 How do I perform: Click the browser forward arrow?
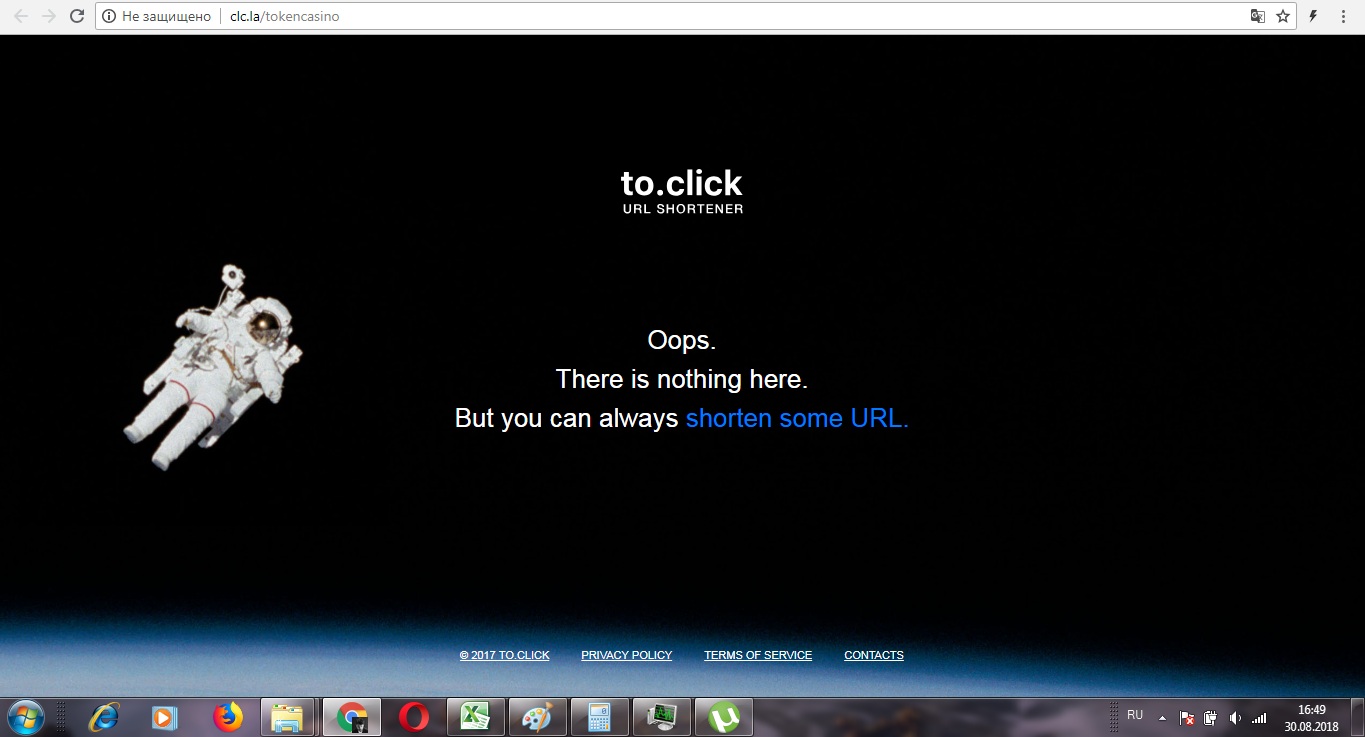click(48, 16)
